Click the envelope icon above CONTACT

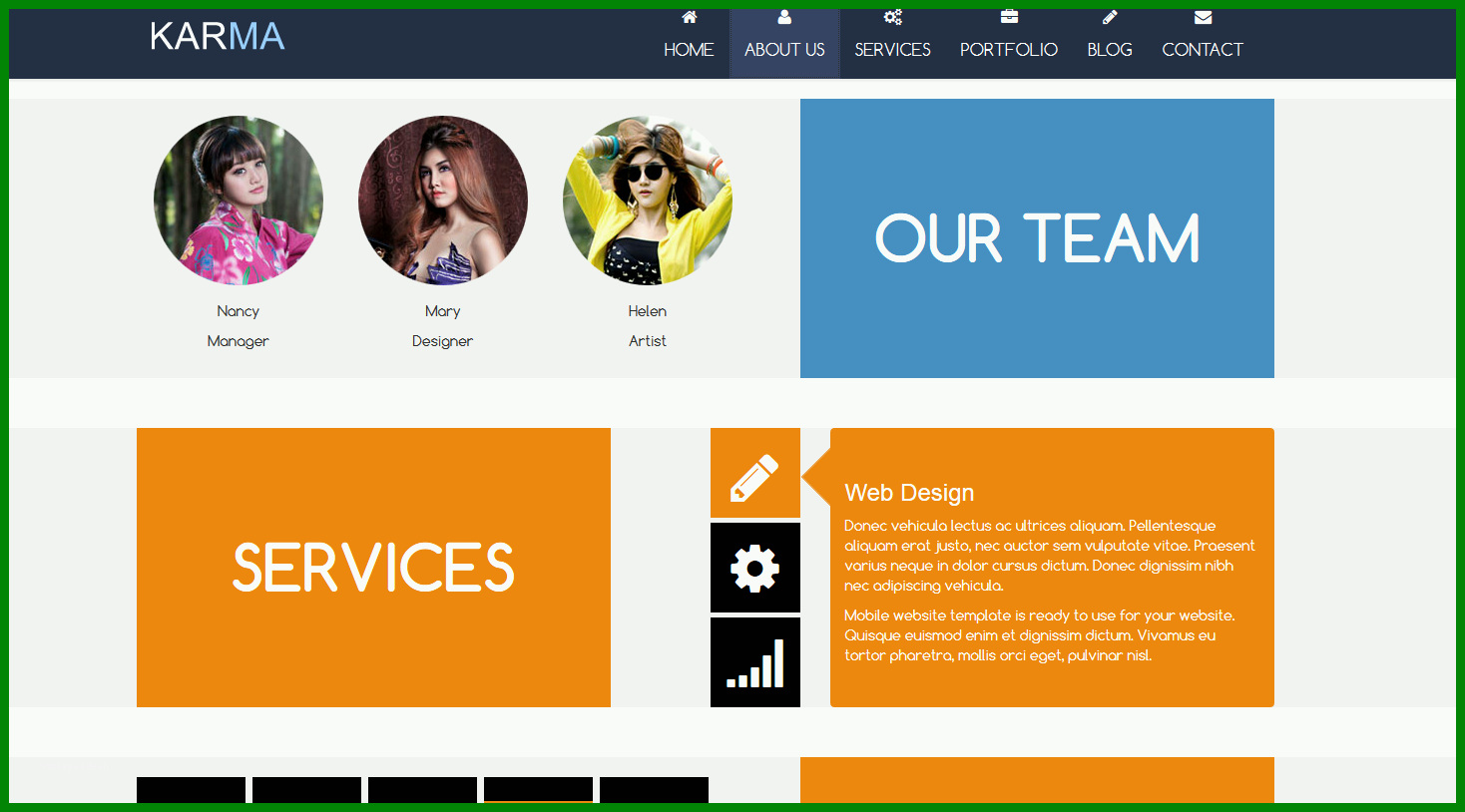1203,17
